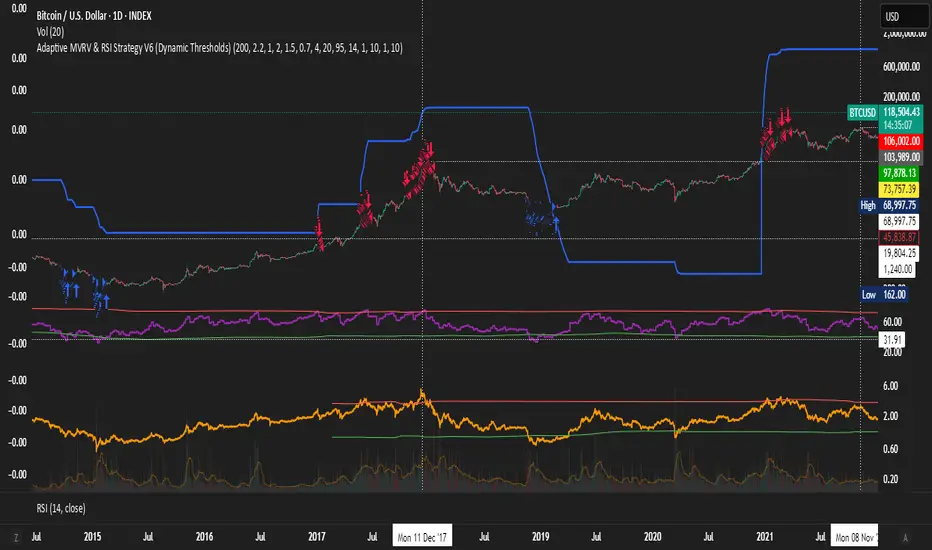Click the 2021 label on time axis
The height and width of the screenshot is (550, 932).
765,537
